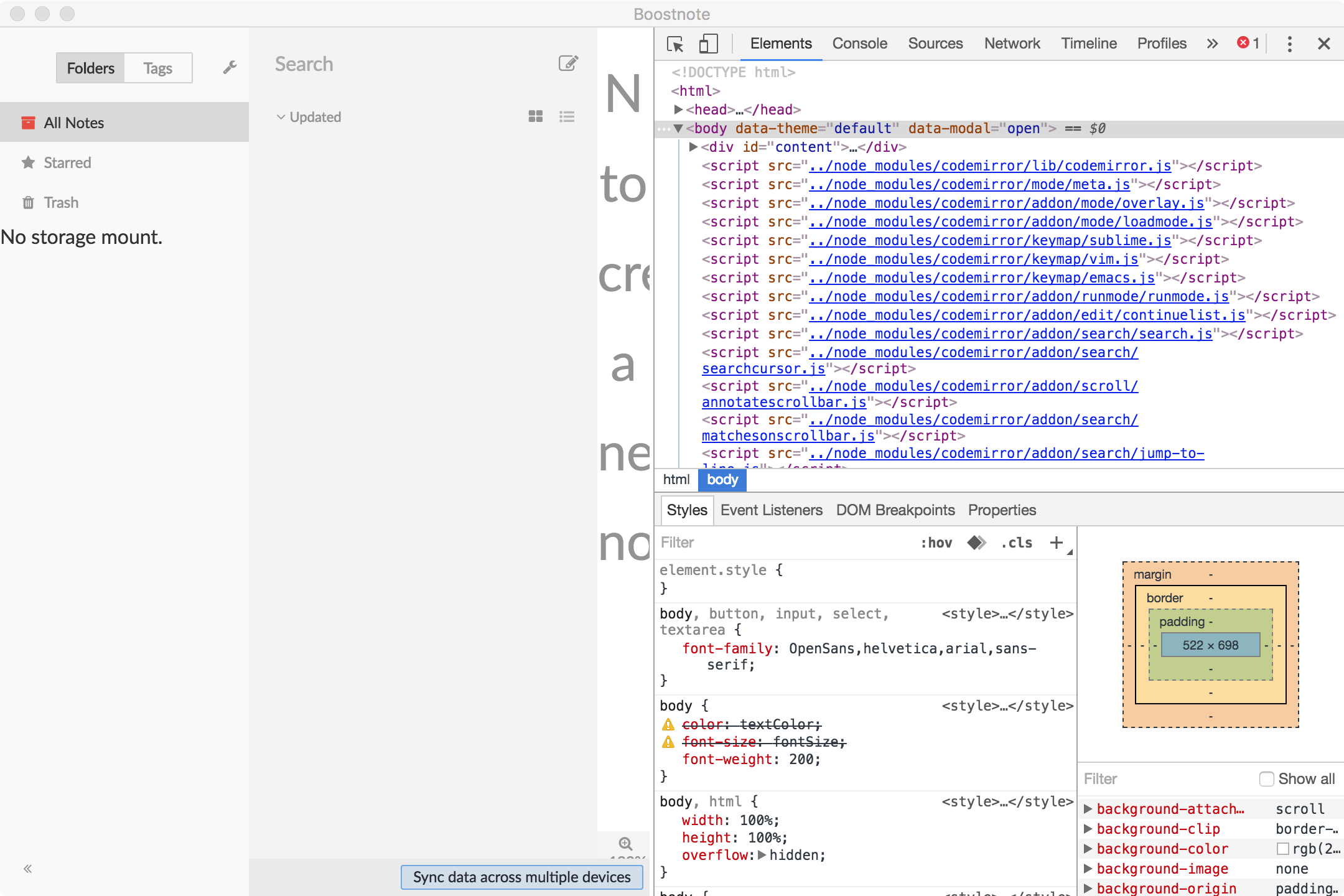
Task: Toggle the :hov element state option
Action: (936, 543)
